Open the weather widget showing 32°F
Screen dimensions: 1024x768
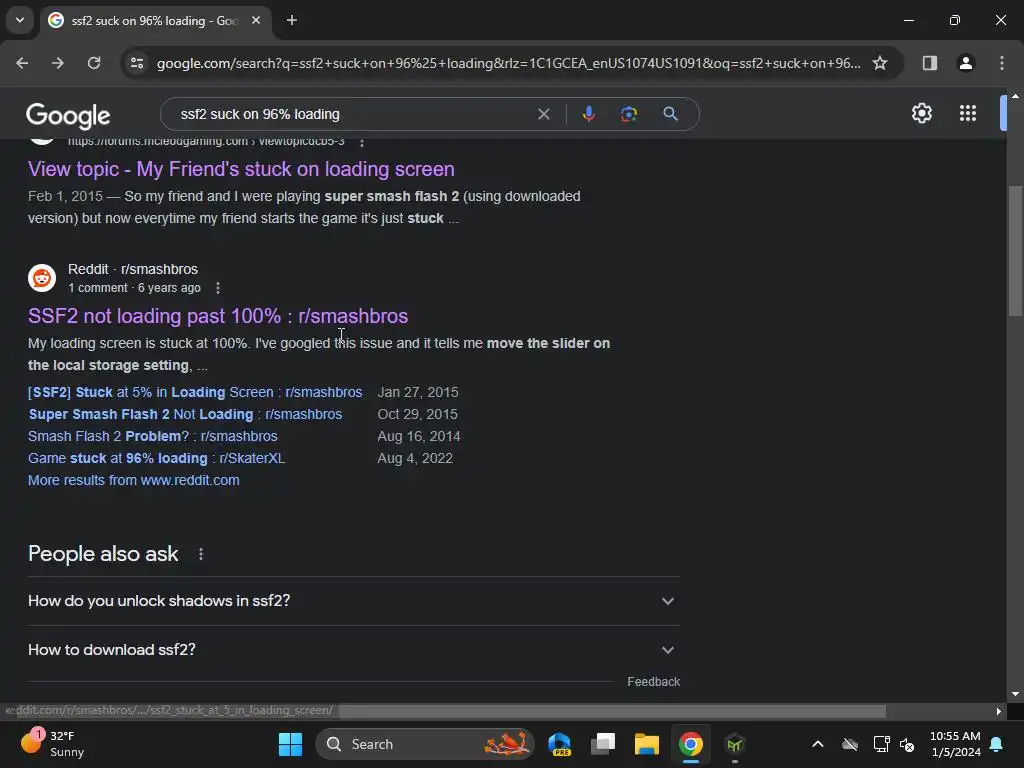[x=52, y=744]
